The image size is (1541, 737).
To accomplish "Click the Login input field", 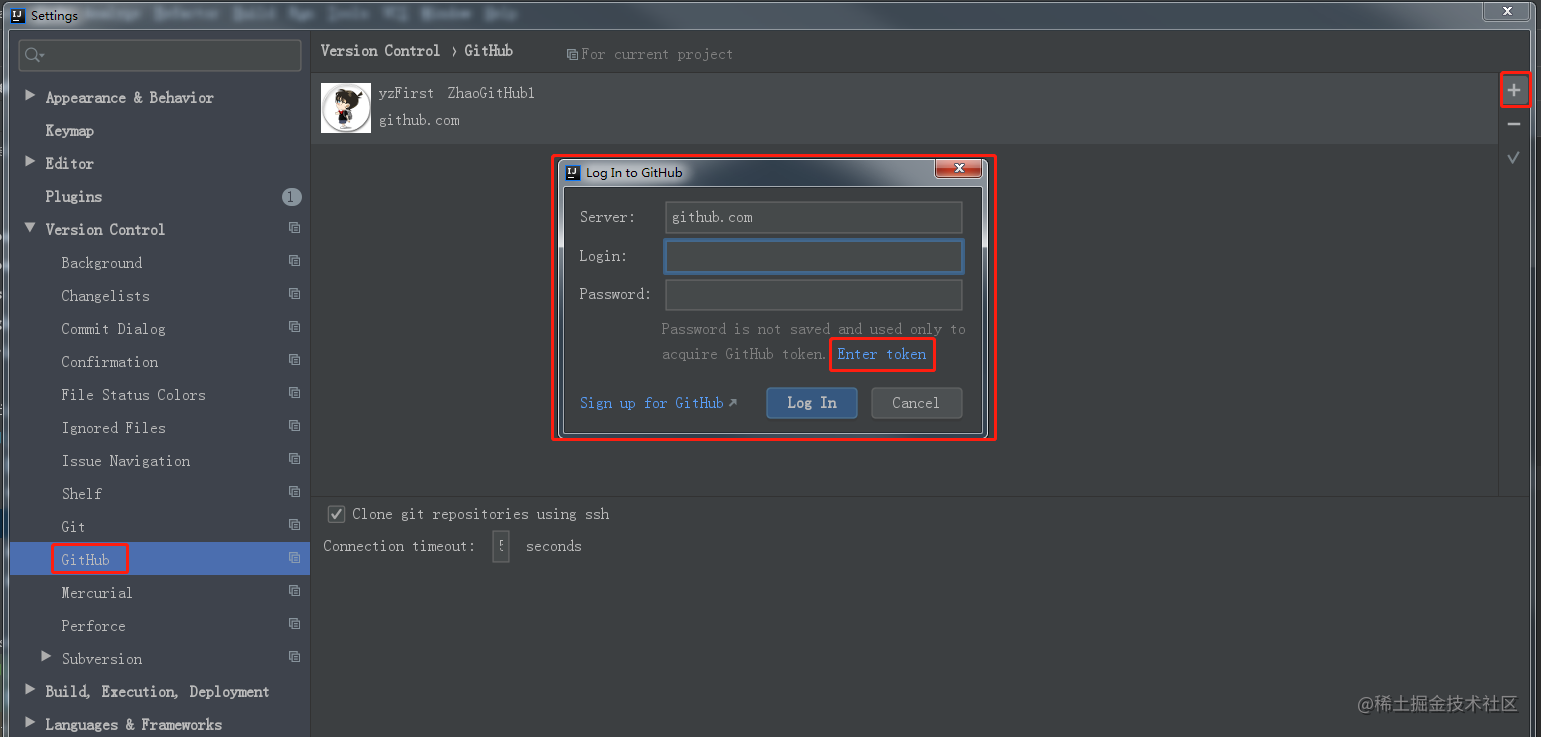I will click(814, 256).
